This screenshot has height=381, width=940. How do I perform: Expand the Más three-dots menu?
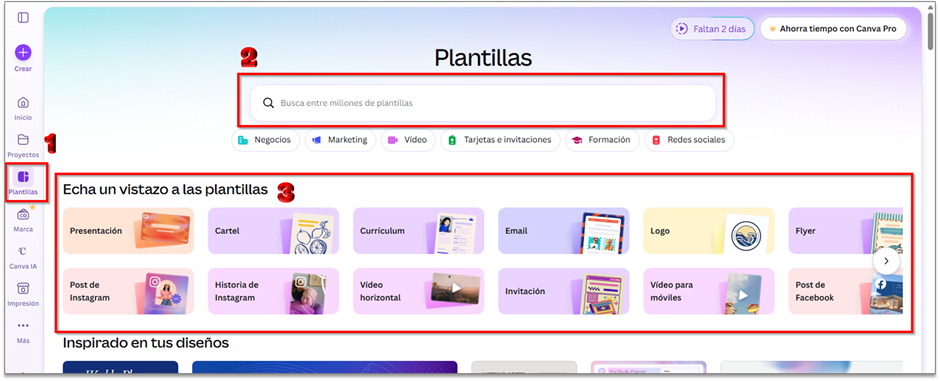click(23, 326)
